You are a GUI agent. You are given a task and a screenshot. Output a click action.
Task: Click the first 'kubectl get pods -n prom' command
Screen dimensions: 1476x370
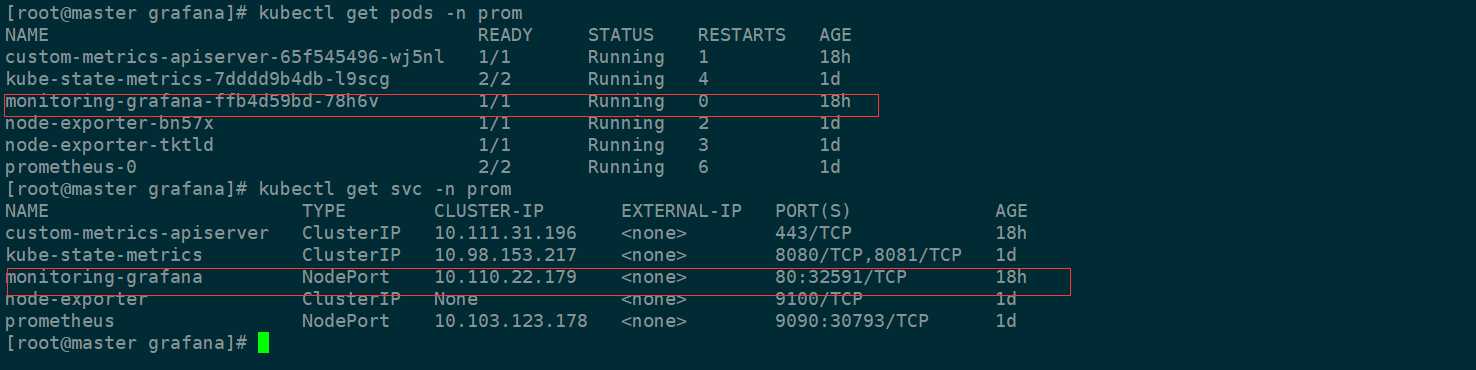point(390,13)
